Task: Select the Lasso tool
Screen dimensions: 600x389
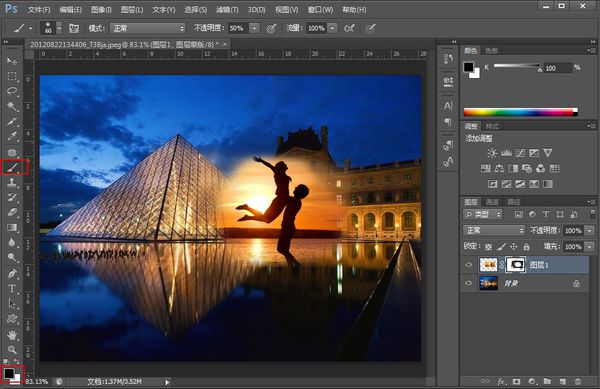Action: click(x=12, y=91)
